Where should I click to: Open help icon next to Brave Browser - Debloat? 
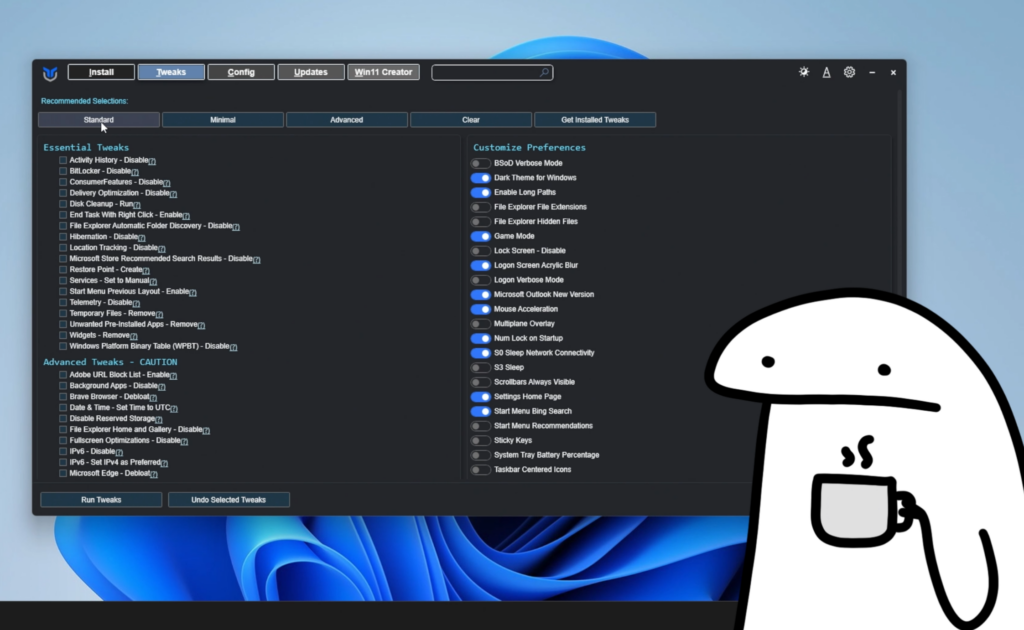tap(153, 398)
